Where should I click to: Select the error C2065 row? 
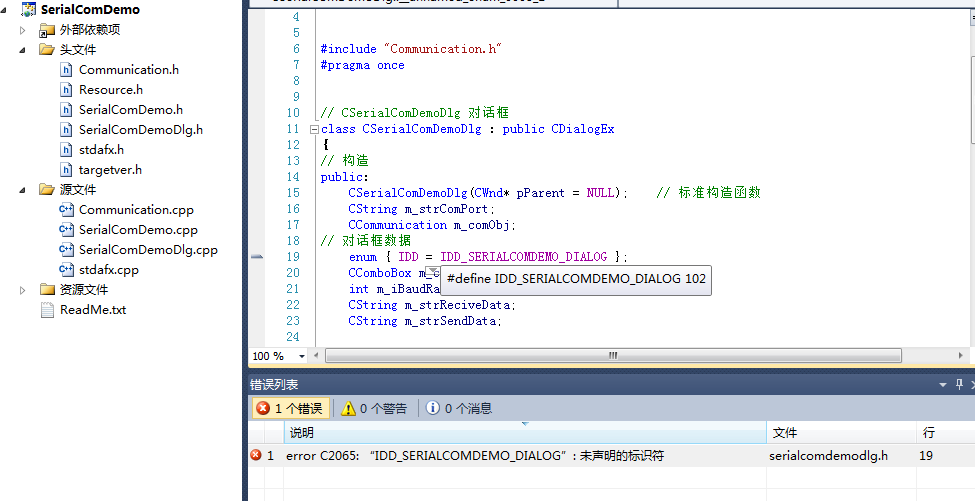coord(611,456)
